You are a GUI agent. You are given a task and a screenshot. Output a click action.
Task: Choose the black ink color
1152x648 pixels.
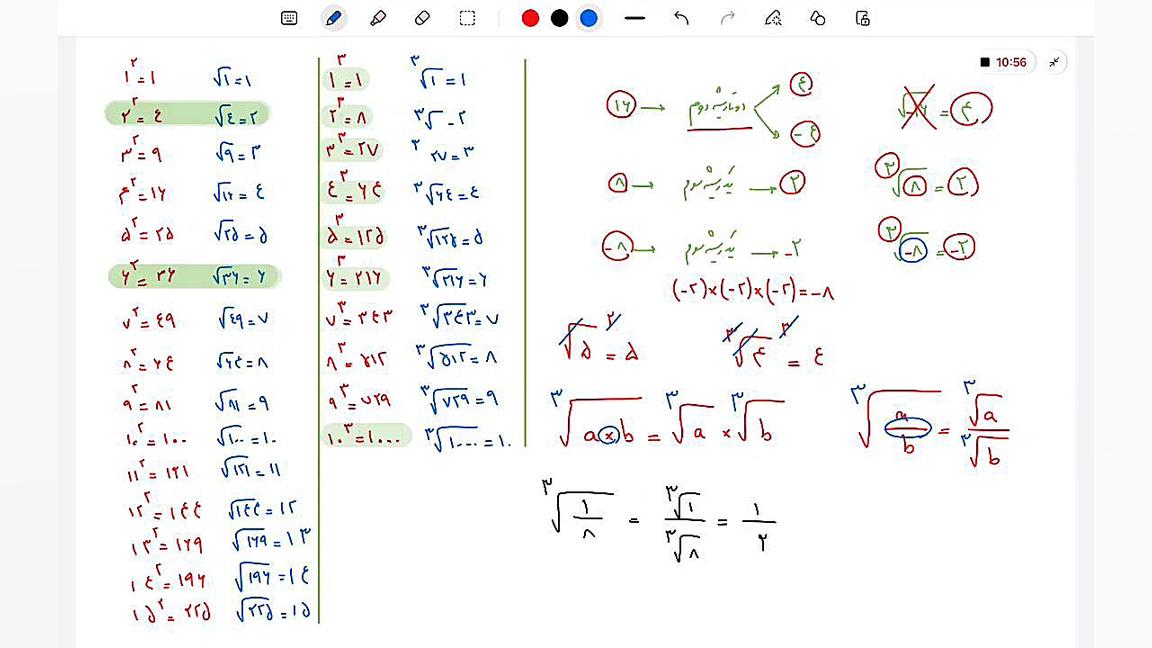point(560,18)
